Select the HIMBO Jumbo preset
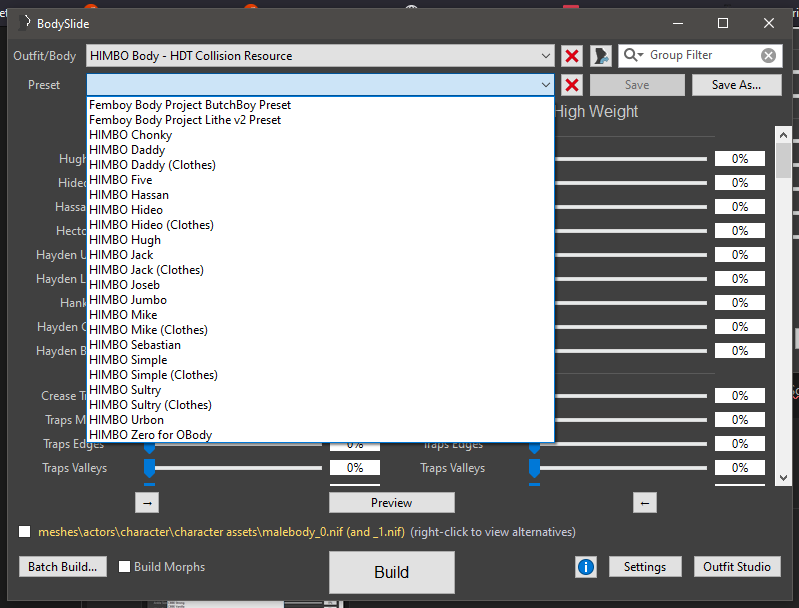799x608 pixels. point(321,300)
